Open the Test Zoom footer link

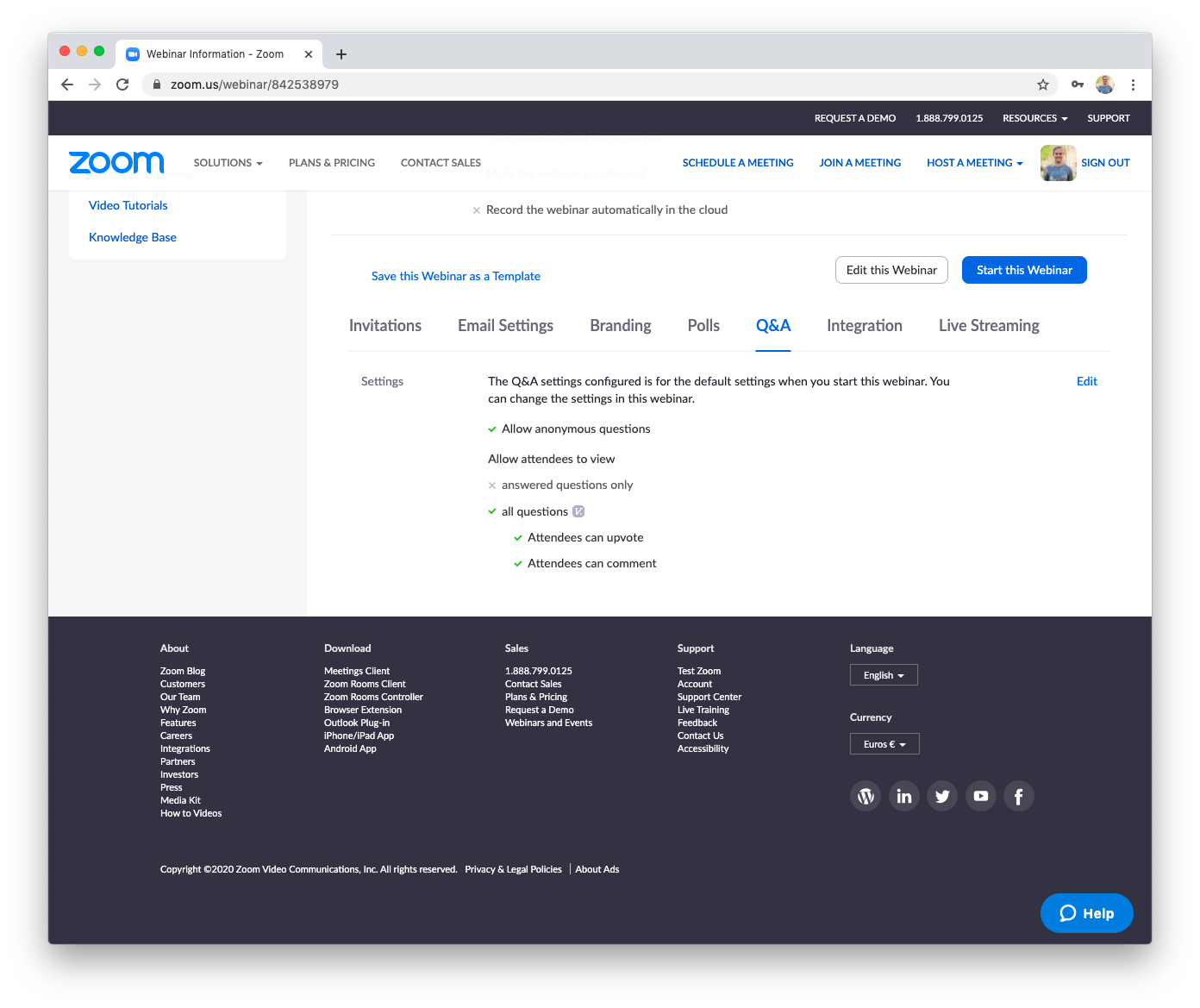click(x=699, y=671)
